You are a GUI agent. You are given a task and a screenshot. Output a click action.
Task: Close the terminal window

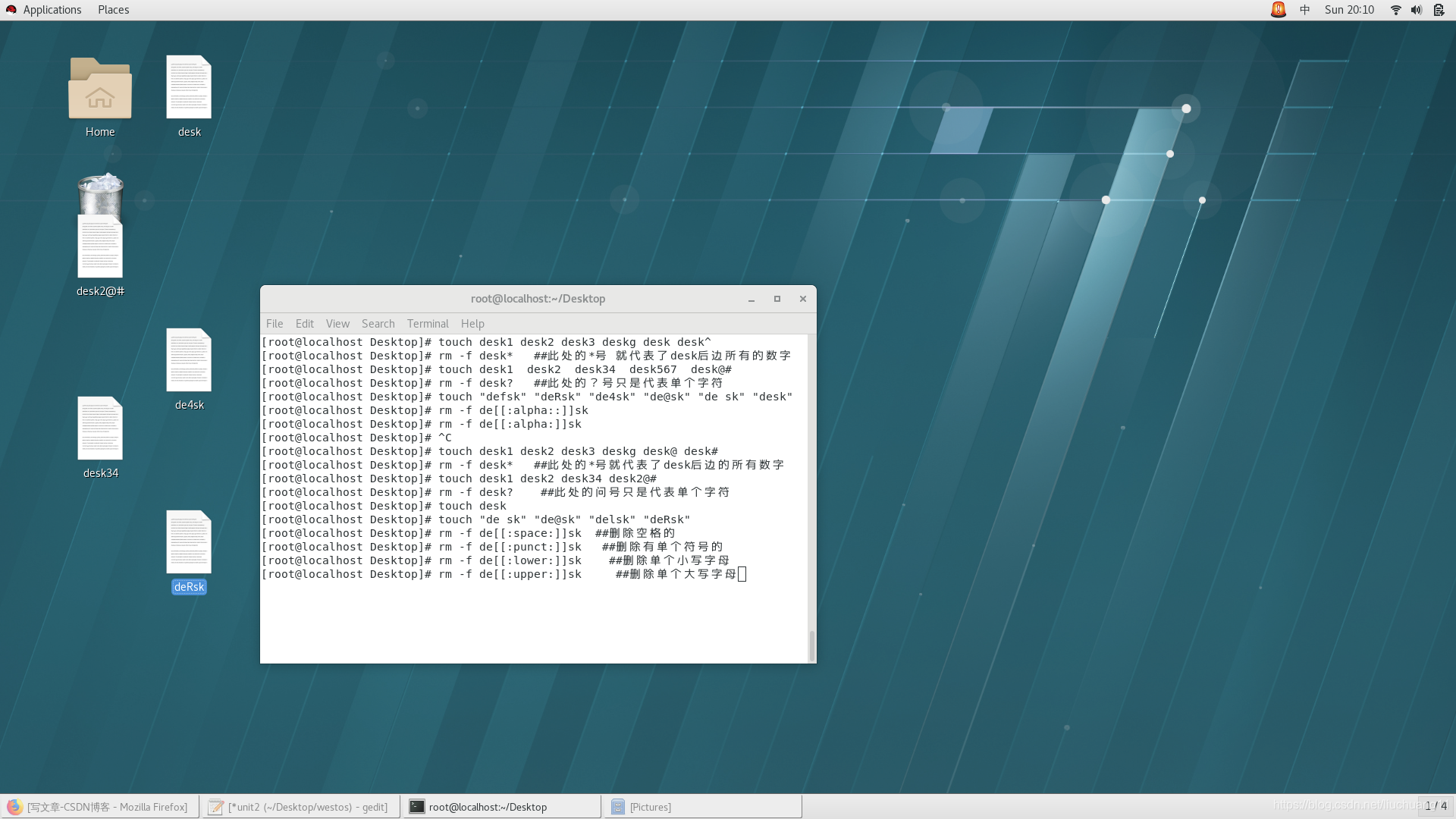pyautogui.click(x=803, y=300)
